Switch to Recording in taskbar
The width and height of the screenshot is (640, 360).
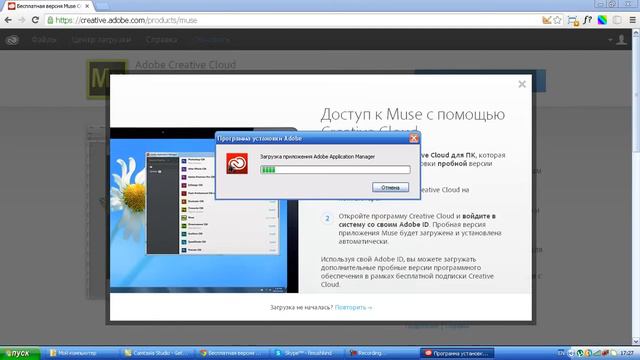tap(382, 353)
